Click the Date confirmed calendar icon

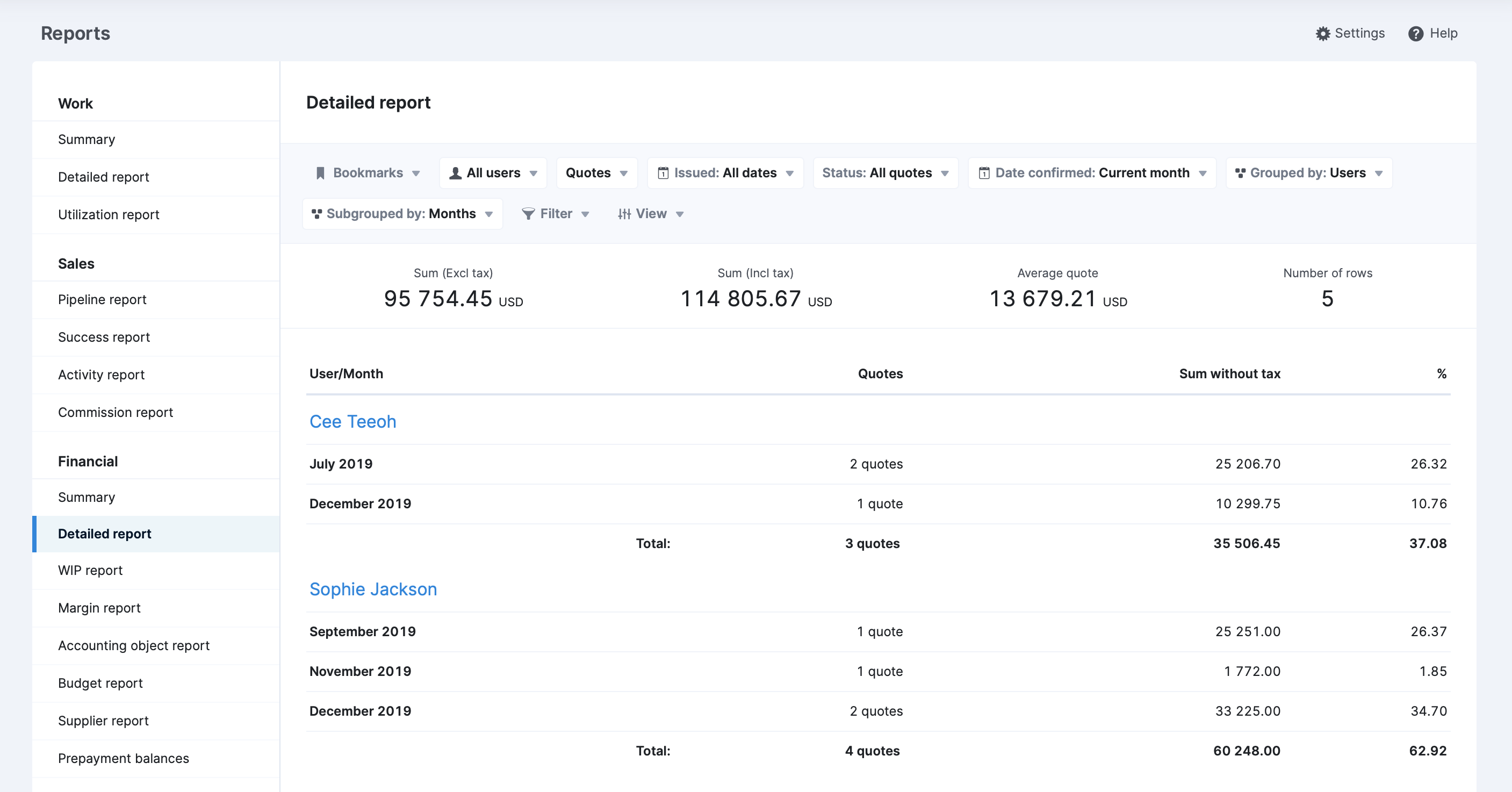[984, 173]
